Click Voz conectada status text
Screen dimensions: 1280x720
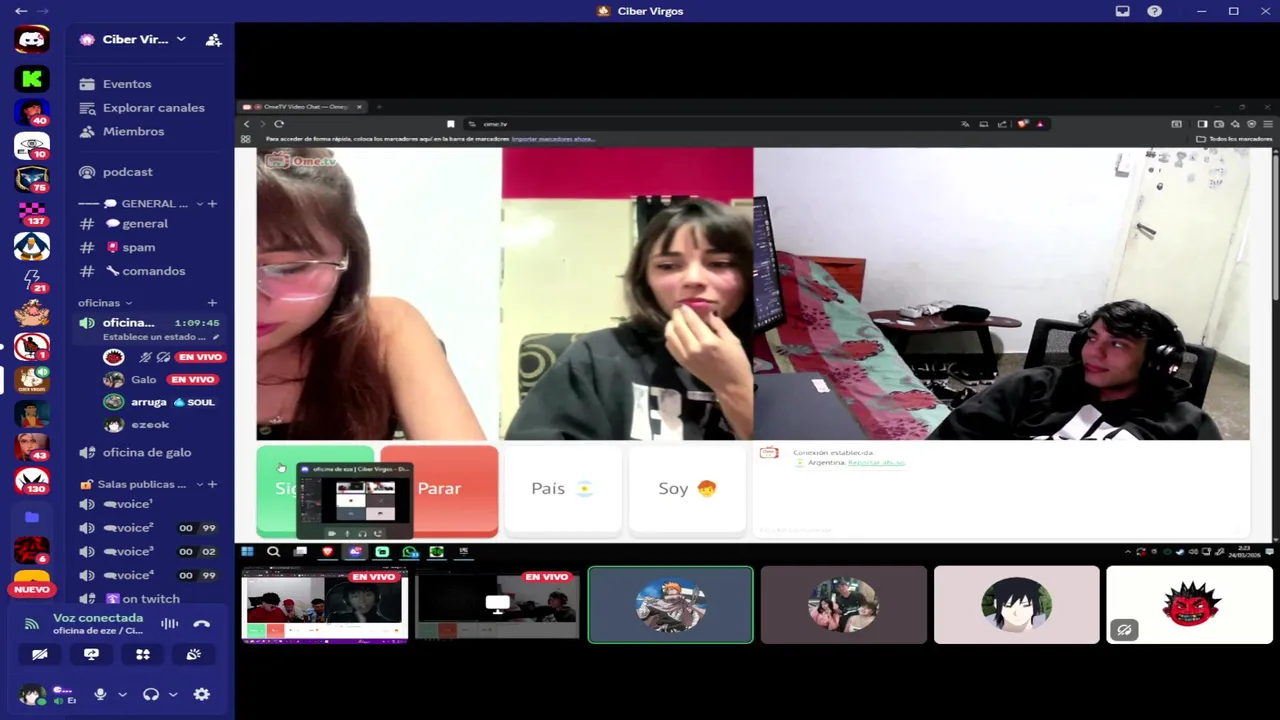(x=98, y=618)
